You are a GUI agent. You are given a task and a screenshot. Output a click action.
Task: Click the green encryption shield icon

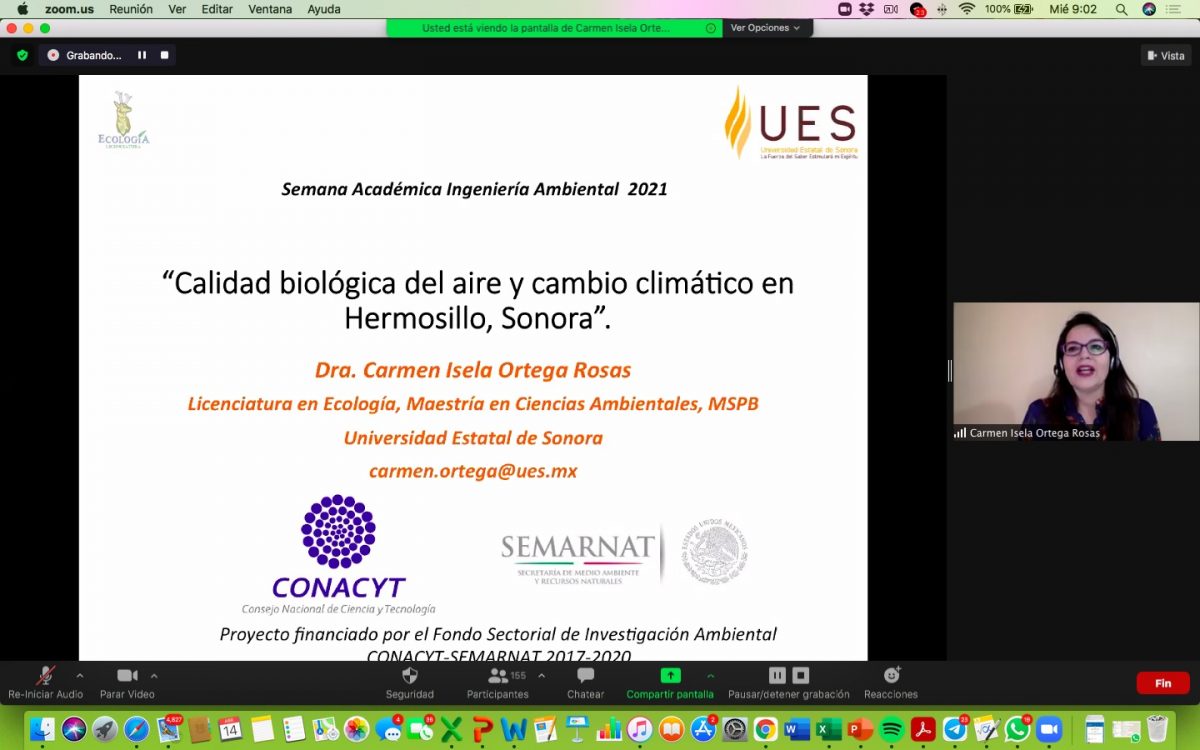[x=22, y=56]
